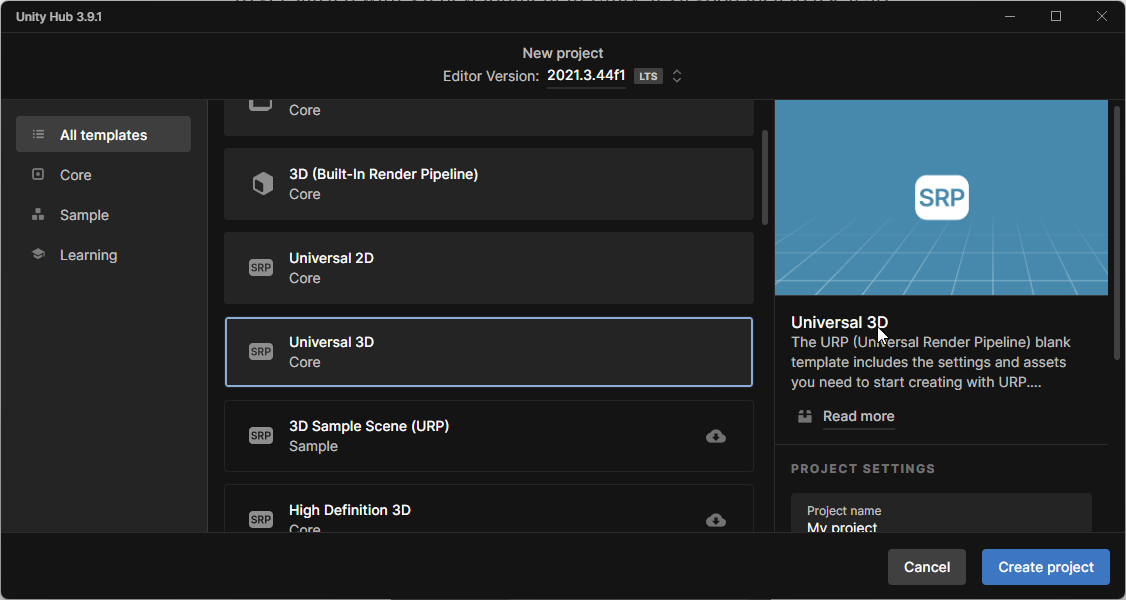
Task: Click the SRP icon on Universal 2D
Action: [260, 267]
